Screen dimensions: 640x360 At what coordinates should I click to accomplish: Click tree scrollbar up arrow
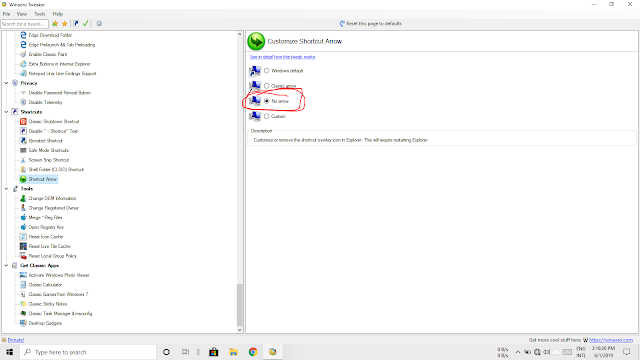click(x=240, y=34)
